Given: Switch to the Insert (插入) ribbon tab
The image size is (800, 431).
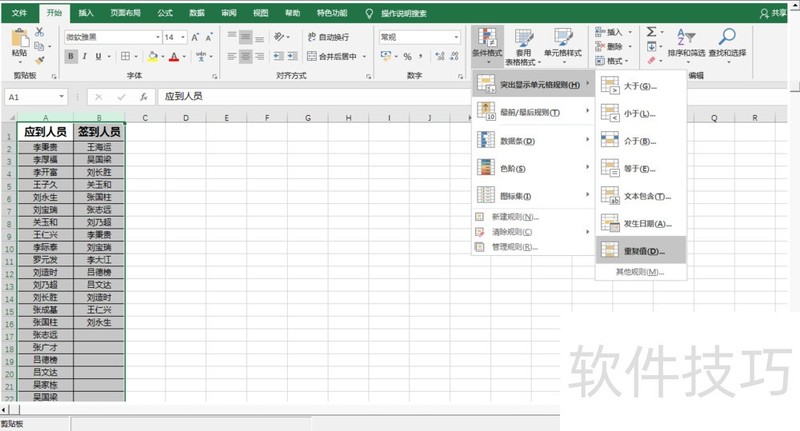Looking at the screenshot, I should coord(86,13).
